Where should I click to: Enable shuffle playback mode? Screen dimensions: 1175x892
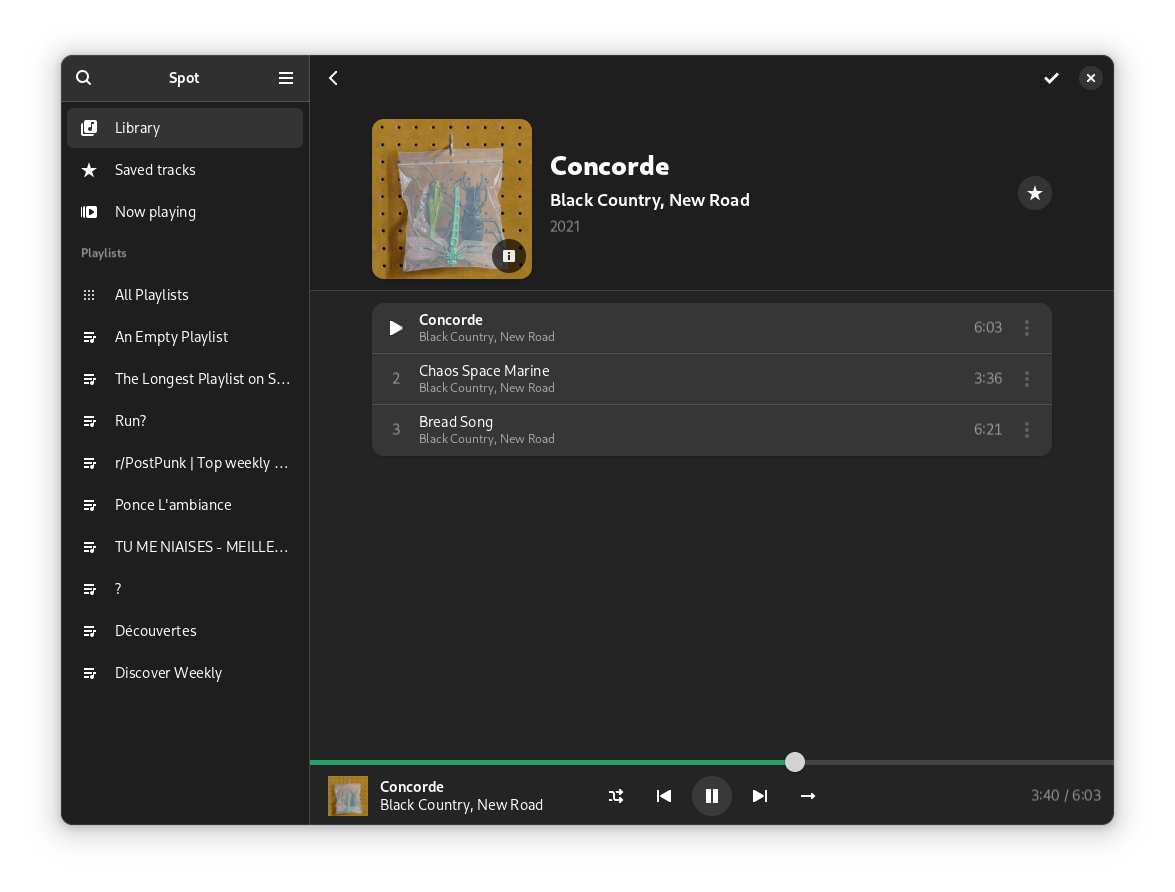pyautogui.click(x=616, y=796)
